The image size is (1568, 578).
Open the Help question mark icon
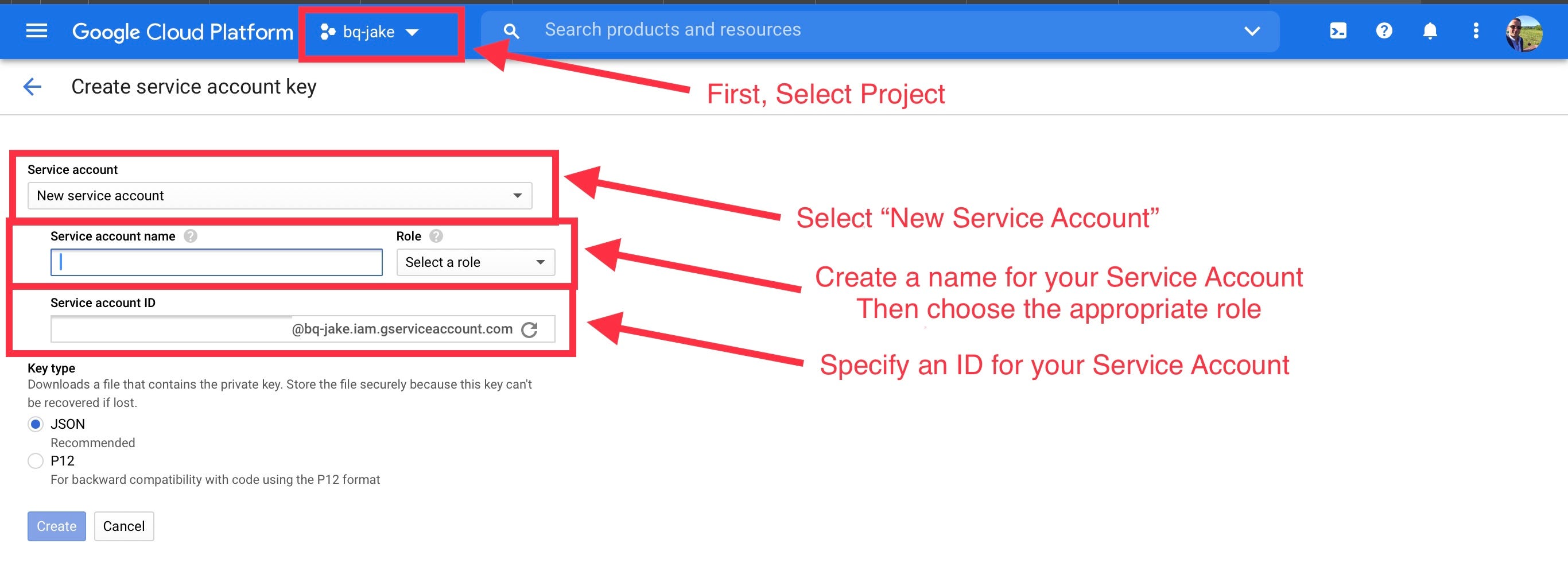1384,30
